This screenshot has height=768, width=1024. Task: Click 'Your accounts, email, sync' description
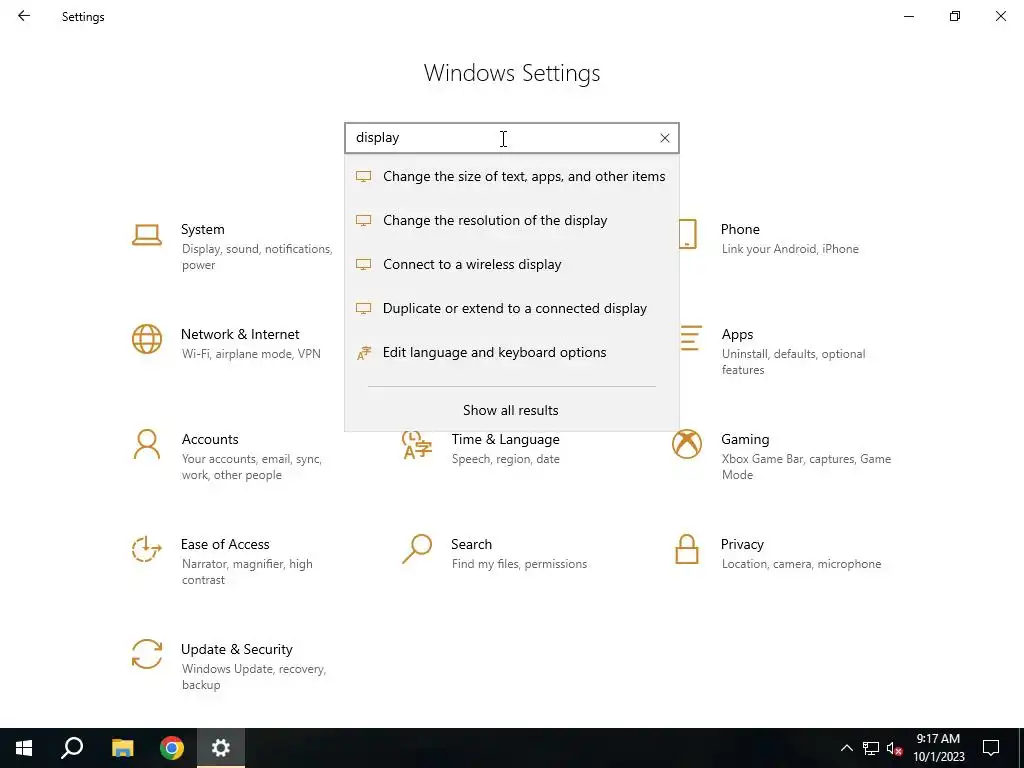251,467
